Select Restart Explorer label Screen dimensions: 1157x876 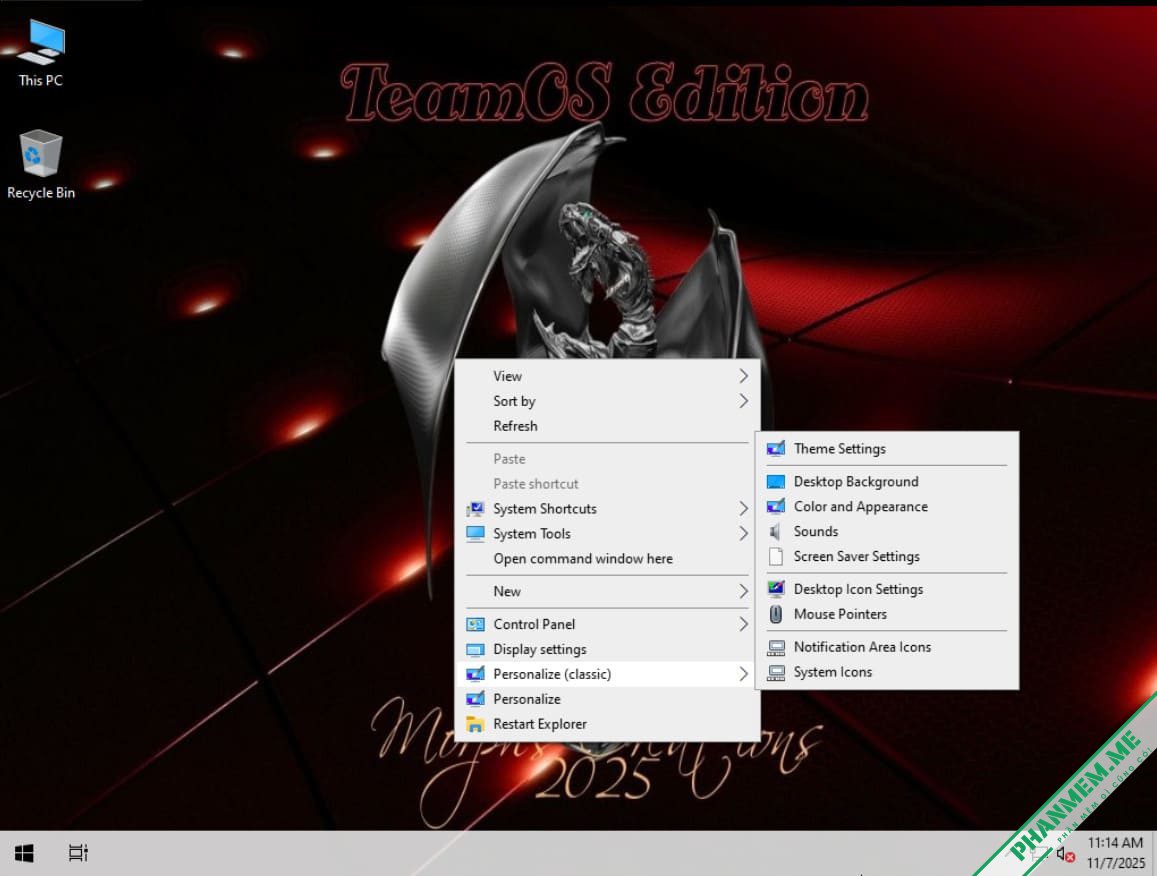coord(540,724)
